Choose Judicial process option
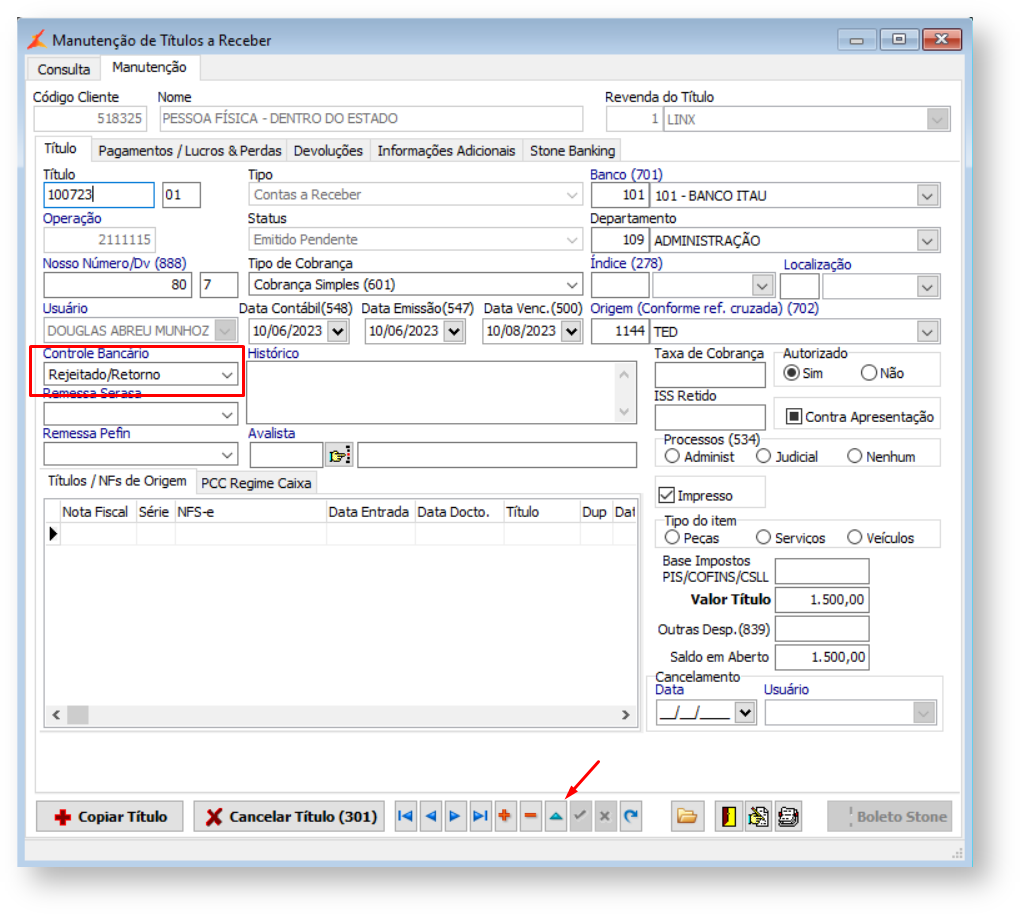The width and height of the screenshot is (1021, 915). click(x=763, y=457)
